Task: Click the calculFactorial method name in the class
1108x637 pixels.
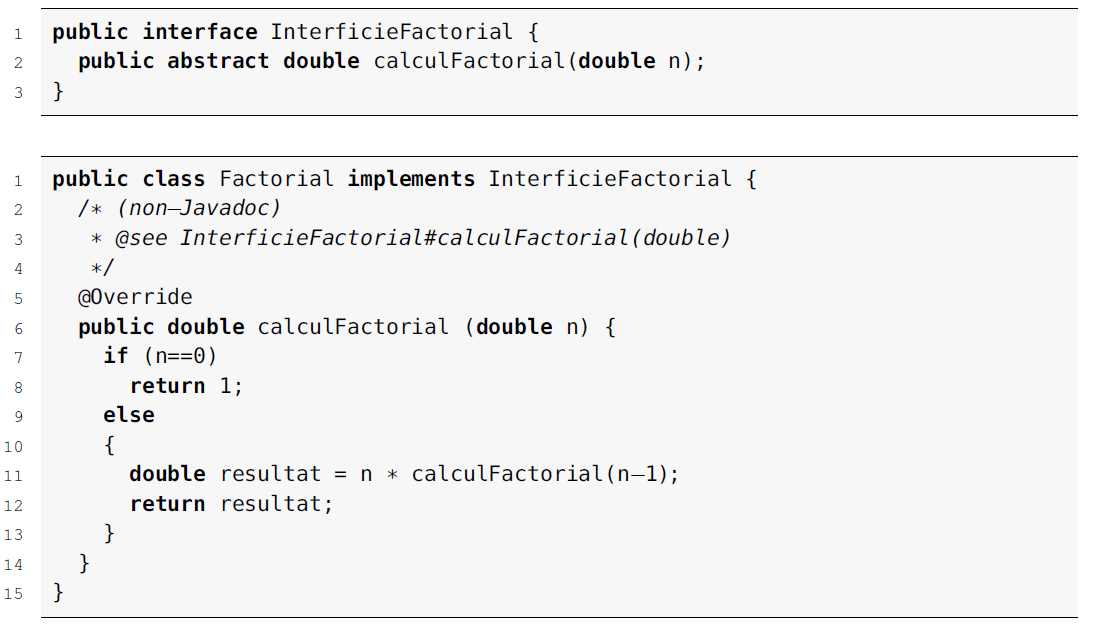Action: pyautogui.click(x=353, y=327)
